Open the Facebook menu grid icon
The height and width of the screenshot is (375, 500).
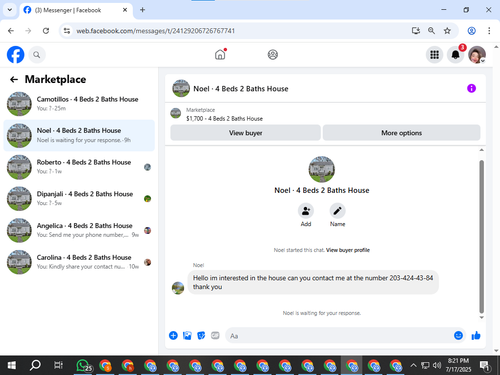pyautogui.click(x=434, y=55)
